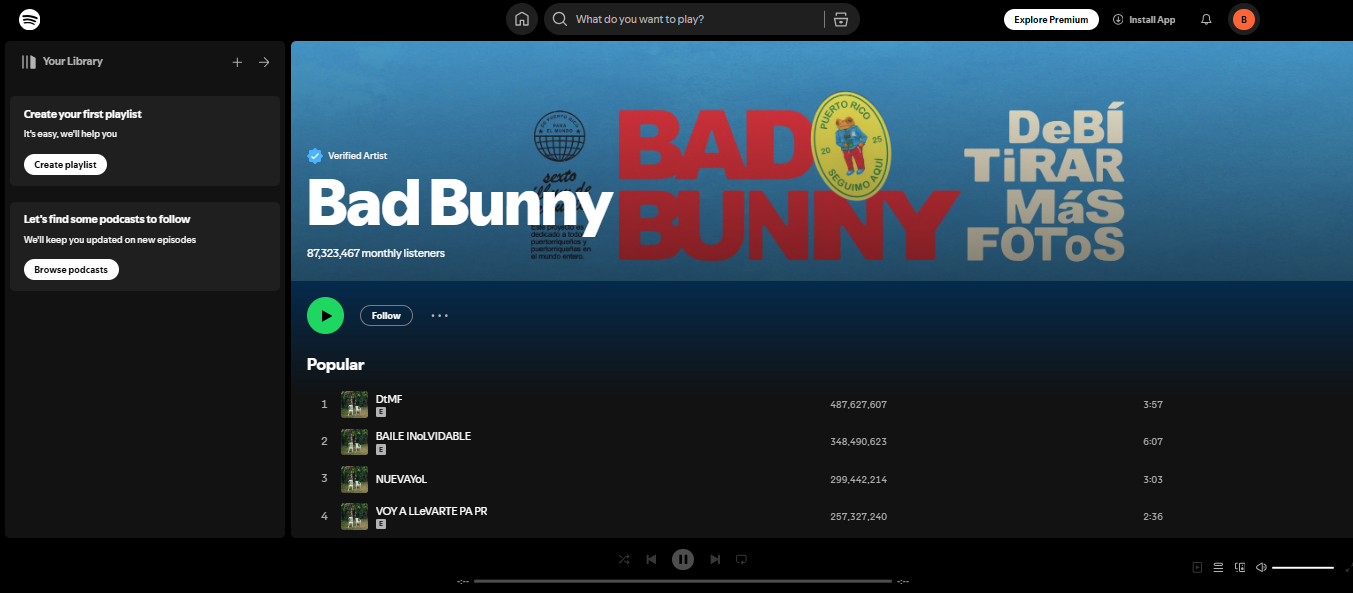
Task: Click the BAILE INoLVIDABLE album thumbnail
Action: click(x=354, y=442)
